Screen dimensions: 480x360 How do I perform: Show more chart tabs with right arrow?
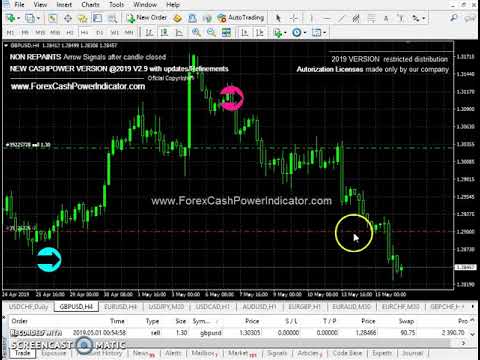[473, 306]
